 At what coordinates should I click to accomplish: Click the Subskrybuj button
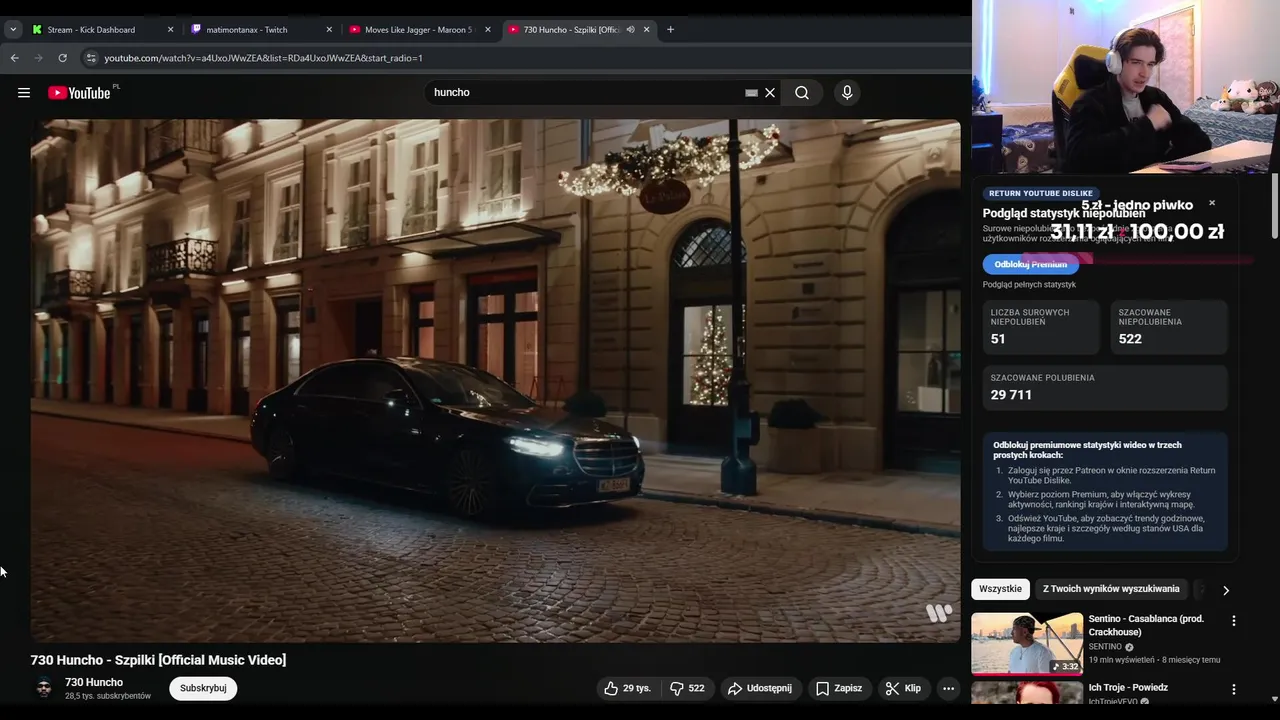click(203, 688)
